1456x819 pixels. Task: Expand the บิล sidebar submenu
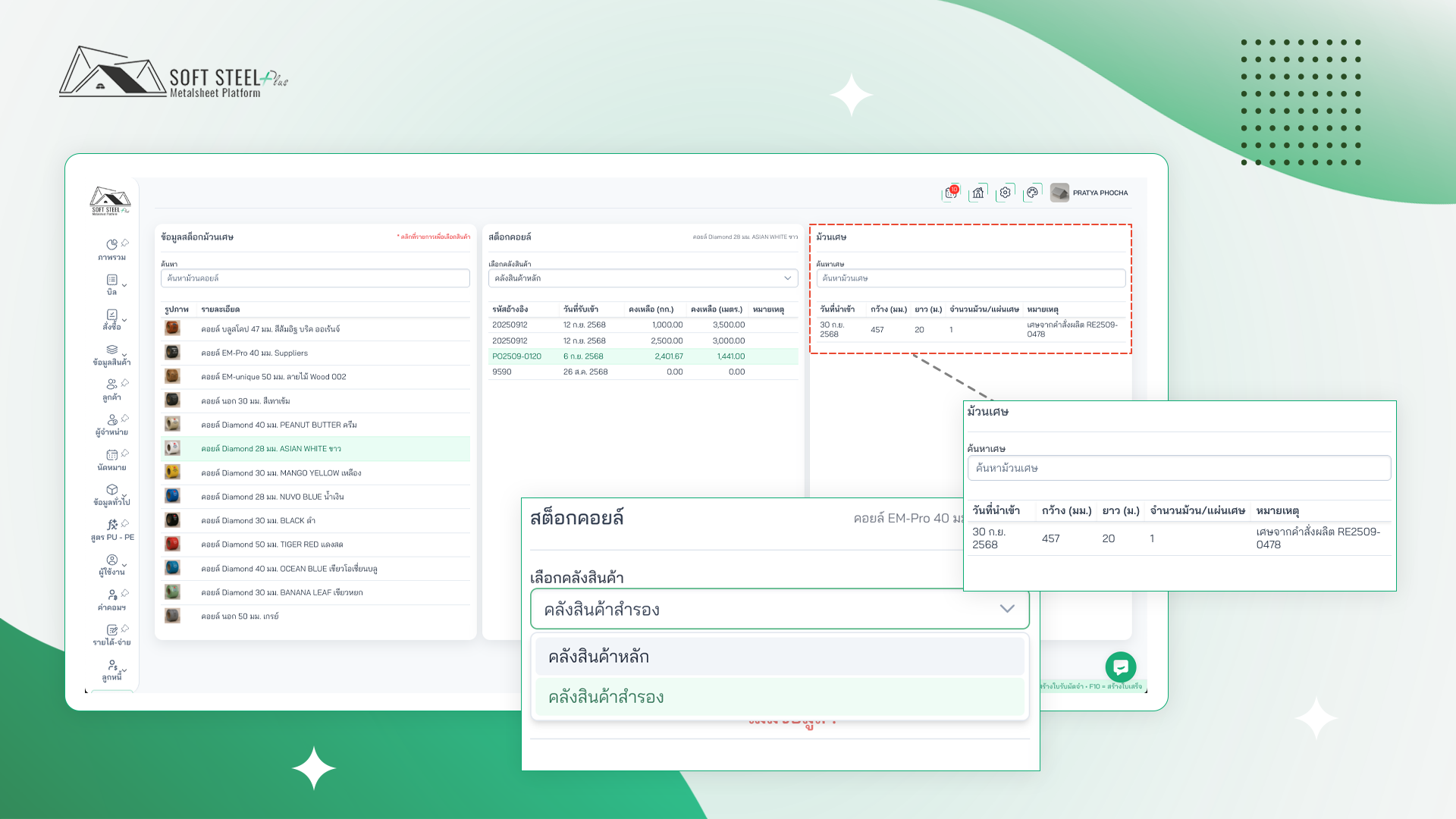click(124, 285)
